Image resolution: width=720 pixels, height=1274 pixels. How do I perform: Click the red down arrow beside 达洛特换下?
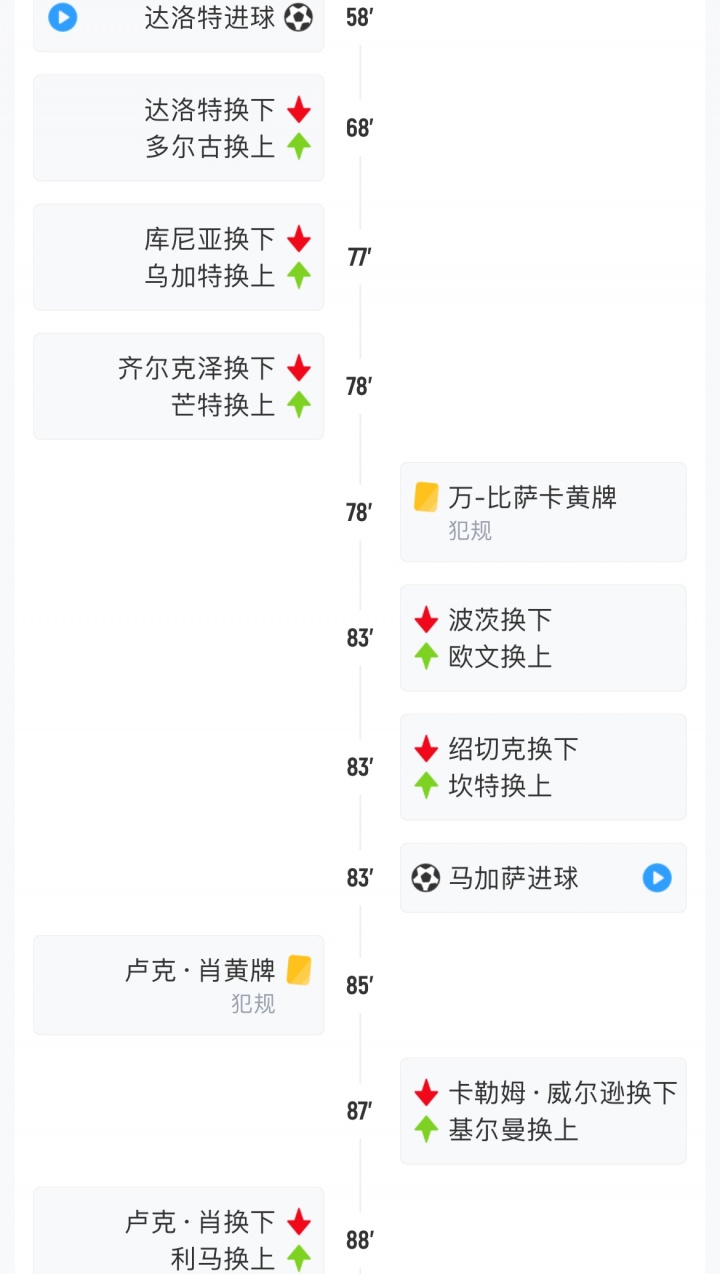click(x=298, y=110)
